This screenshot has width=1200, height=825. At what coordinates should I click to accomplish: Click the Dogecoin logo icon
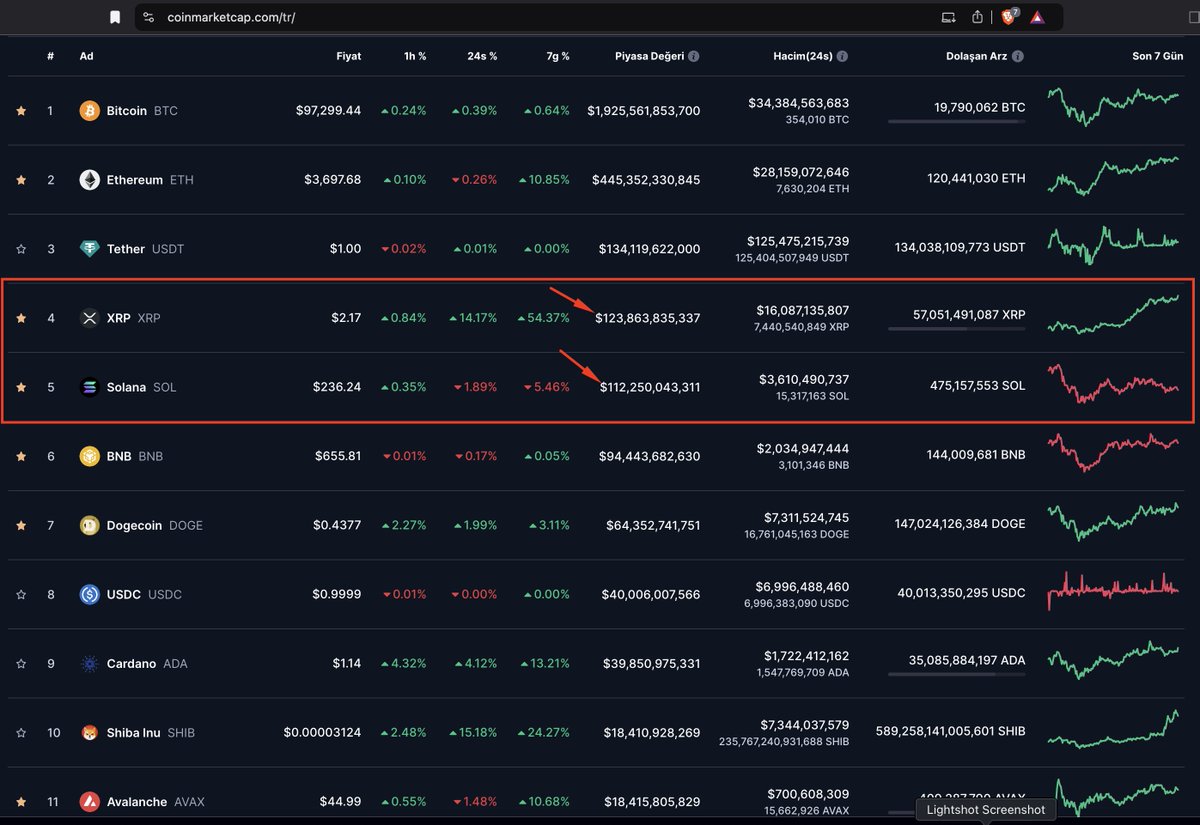click(90, 525)
